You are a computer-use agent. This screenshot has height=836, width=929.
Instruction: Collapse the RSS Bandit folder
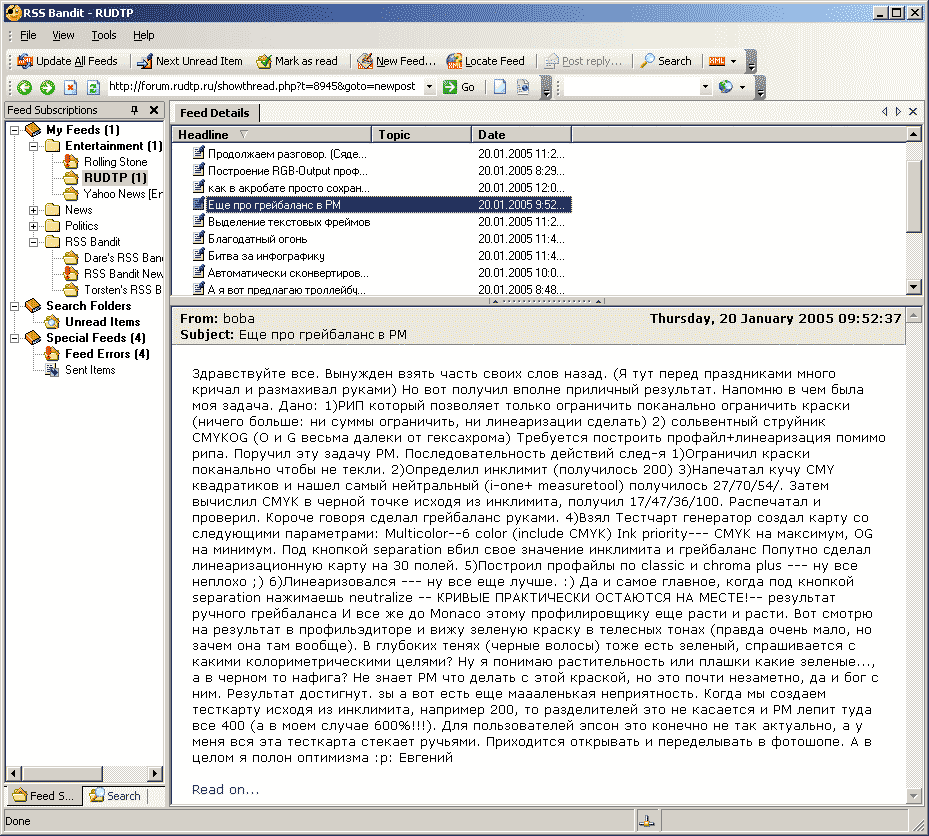(x=34, y=242)
